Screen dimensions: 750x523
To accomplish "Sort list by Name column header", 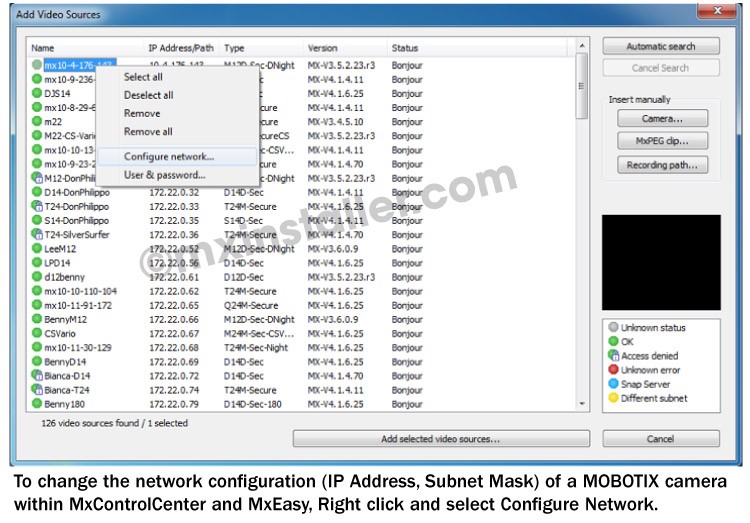I will 85,48.
